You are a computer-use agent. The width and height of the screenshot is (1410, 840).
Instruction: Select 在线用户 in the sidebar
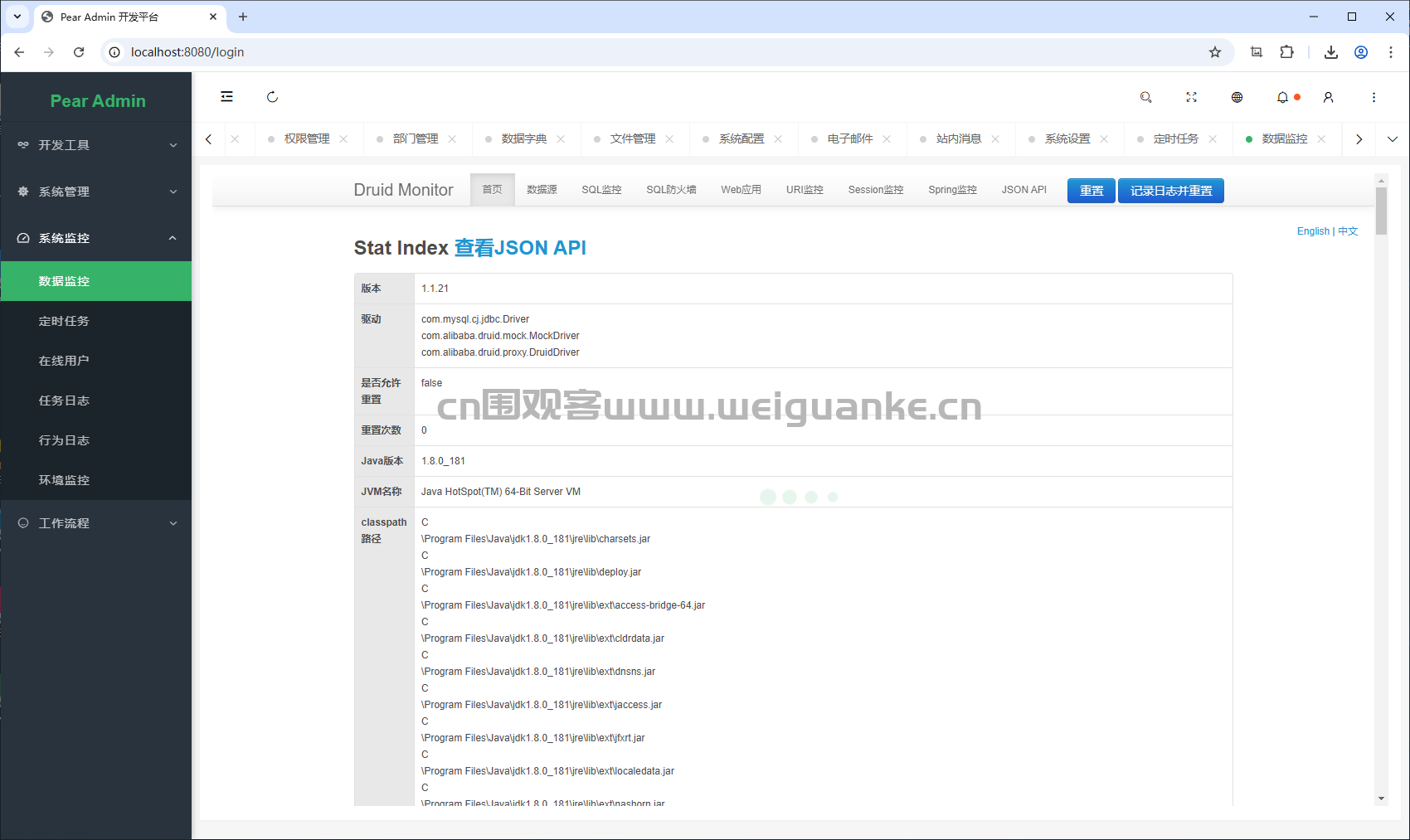(x=96, y=361)
